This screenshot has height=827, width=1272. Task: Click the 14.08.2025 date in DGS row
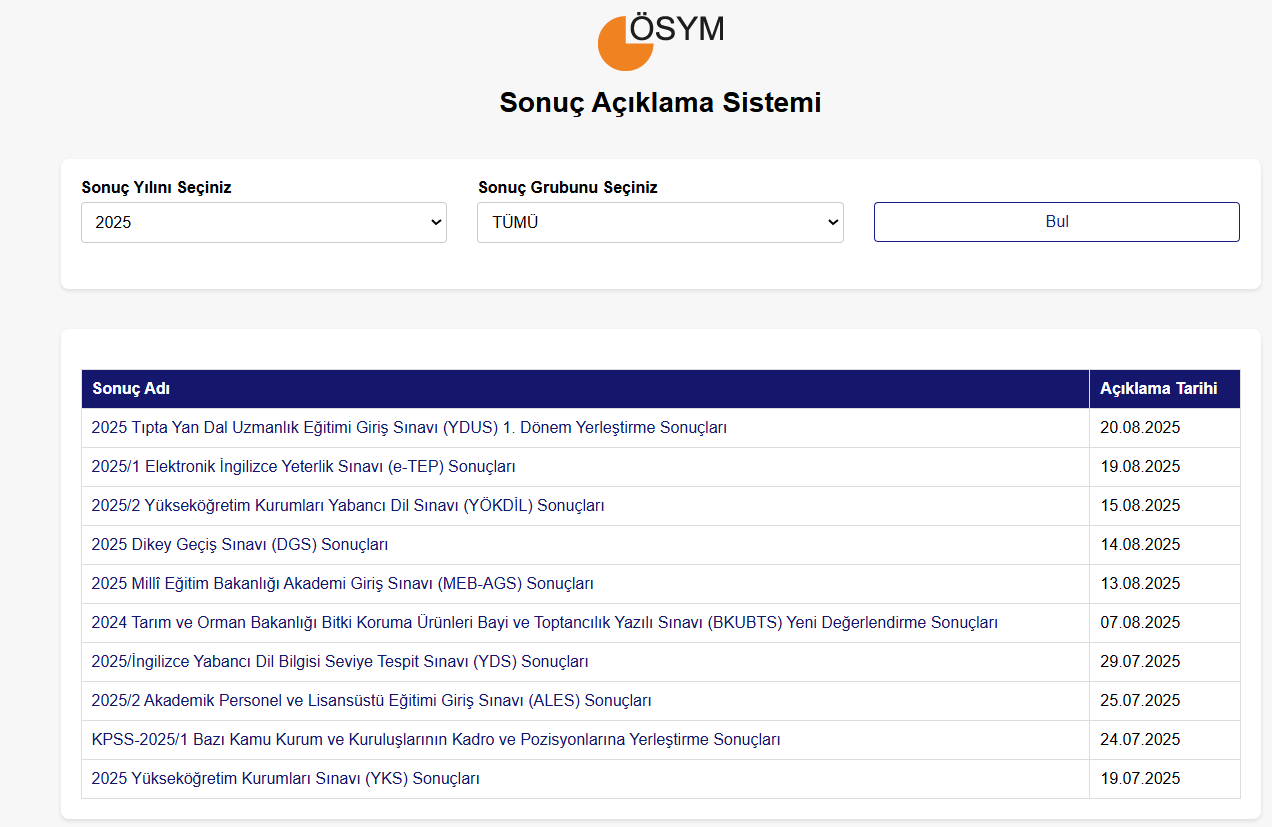1140,545
